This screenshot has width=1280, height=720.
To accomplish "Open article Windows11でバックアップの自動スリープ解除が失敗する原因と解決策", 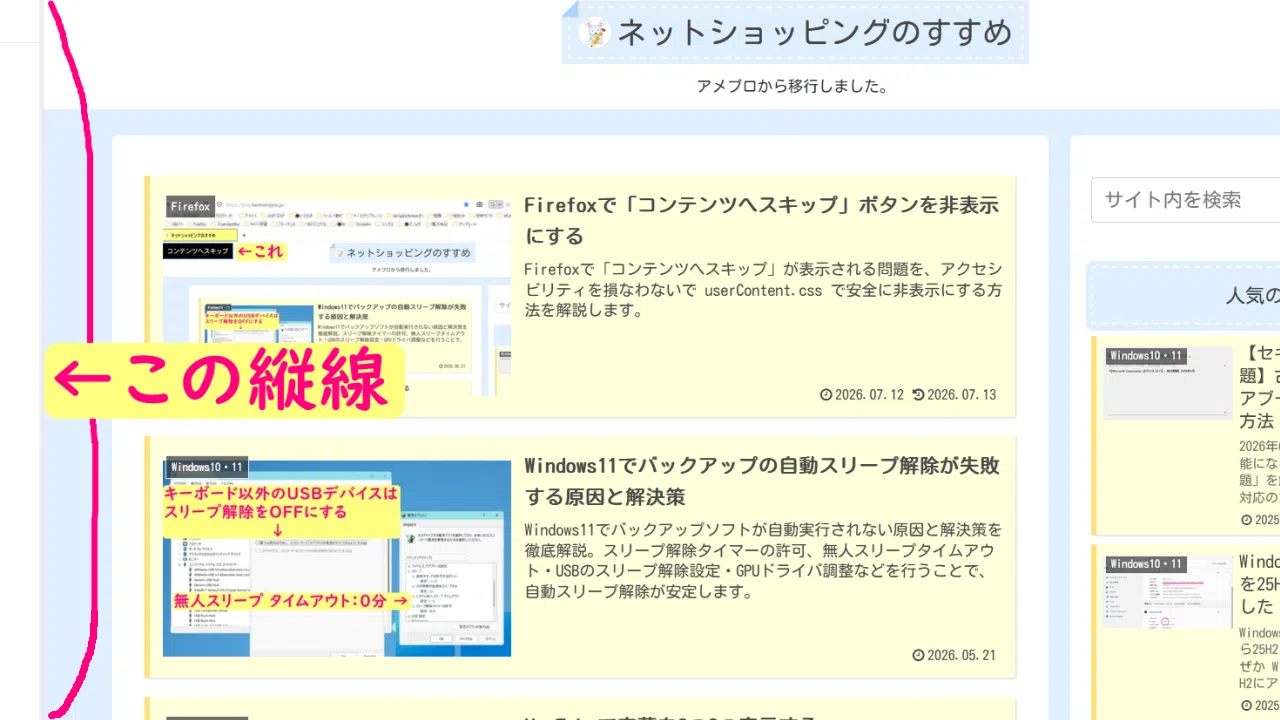I will (x=762, y=481).
